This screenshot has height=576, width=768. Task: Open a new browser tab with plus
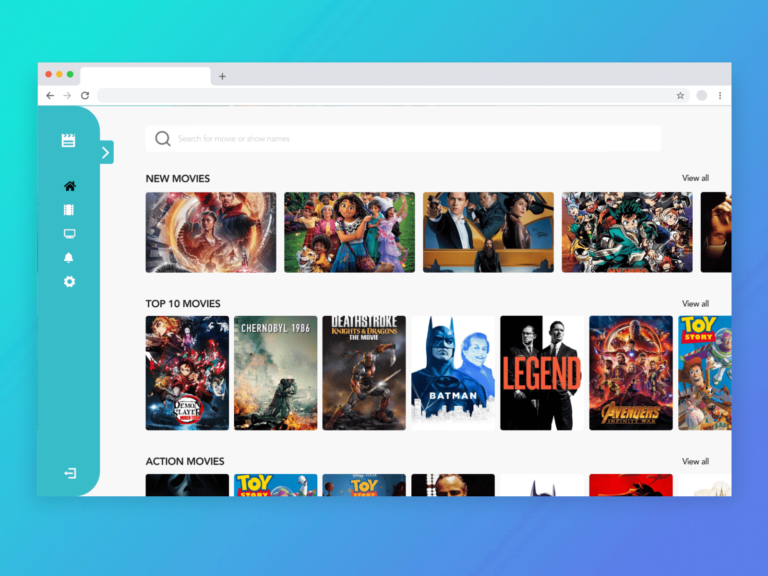(222, 76)
